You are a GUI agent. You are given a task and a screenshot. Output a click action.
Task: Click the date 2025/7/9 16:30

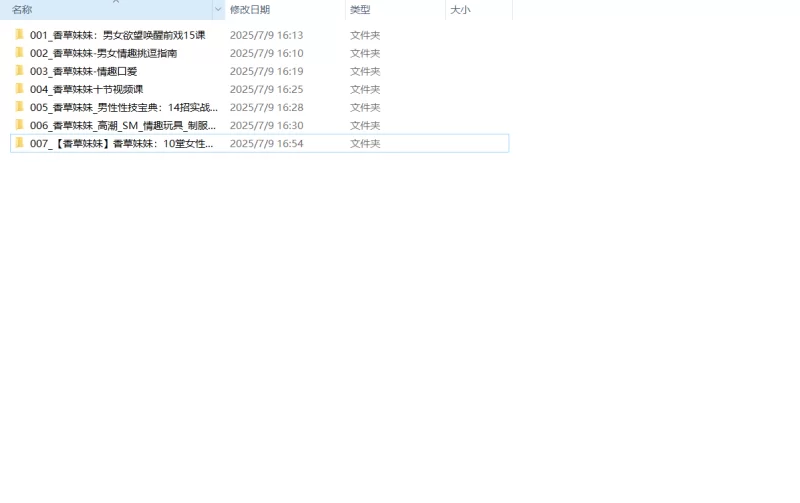tap(266, 125)
